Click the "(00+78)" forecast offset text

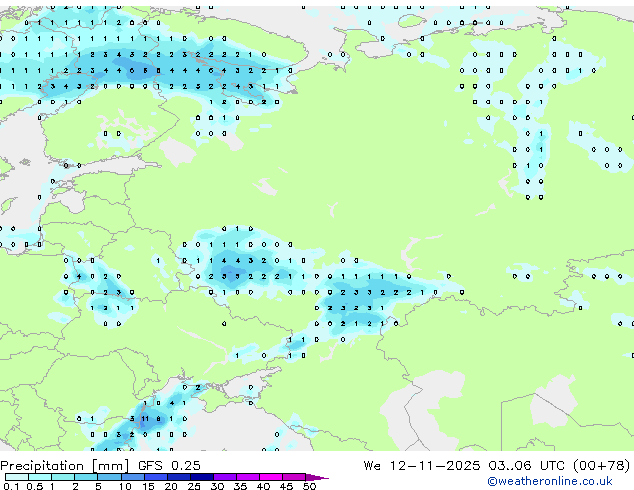pyautogui.click(x=601, y=466)
